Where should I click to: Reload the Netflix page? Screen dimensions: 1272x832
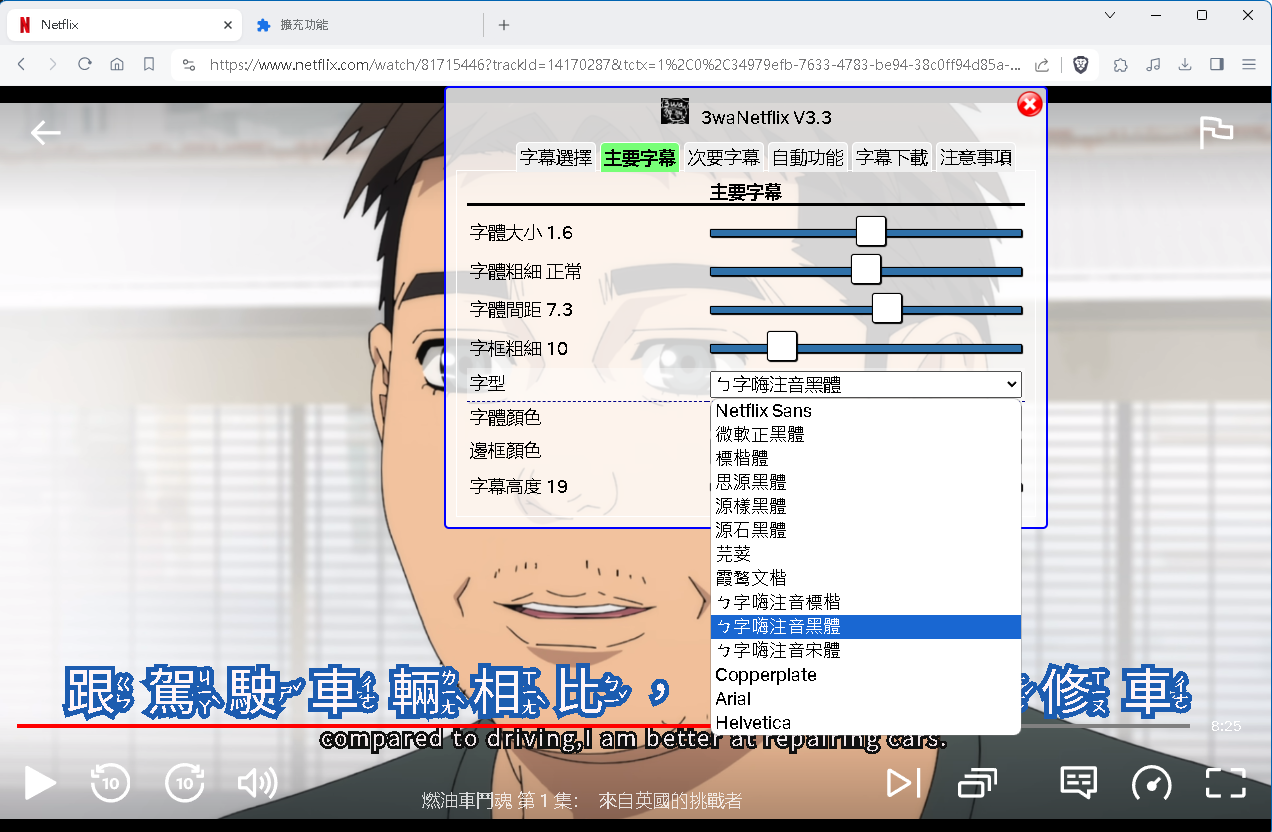coord(85,64)
